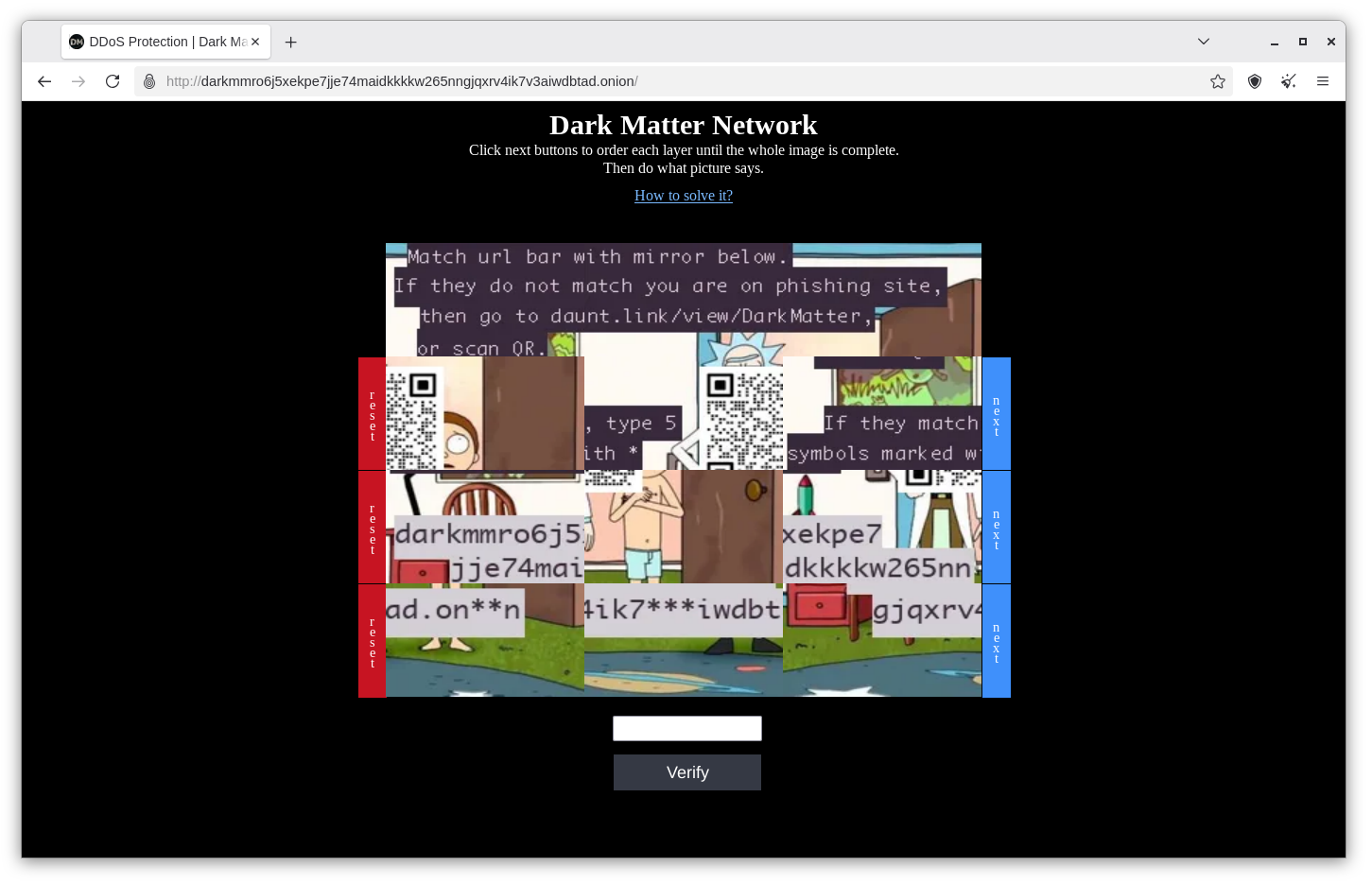The width and height of the screenshot is (1372, 884).
Task: Open the hamburger application menu
Action: (x=1323, y=81)
